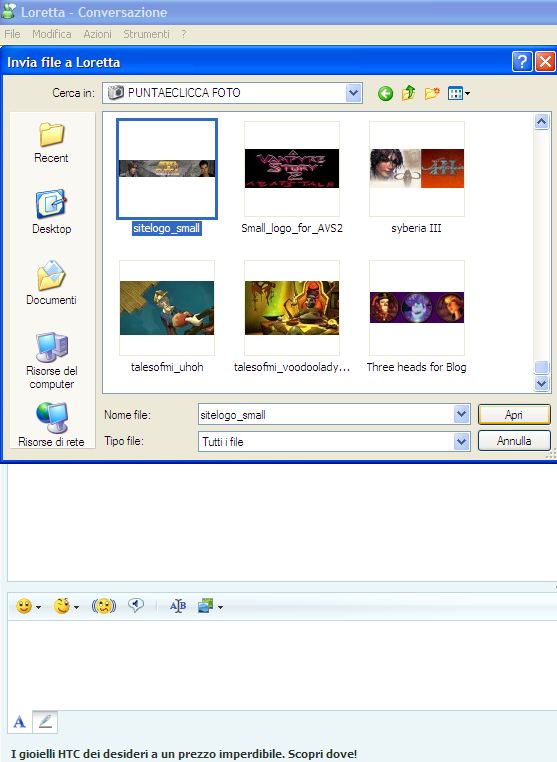Image resolution: width=557 pixels, height=762 pixels.
Task: Click the 'talesofmi_uhoh' file name
Action: [x=167, y=367]
